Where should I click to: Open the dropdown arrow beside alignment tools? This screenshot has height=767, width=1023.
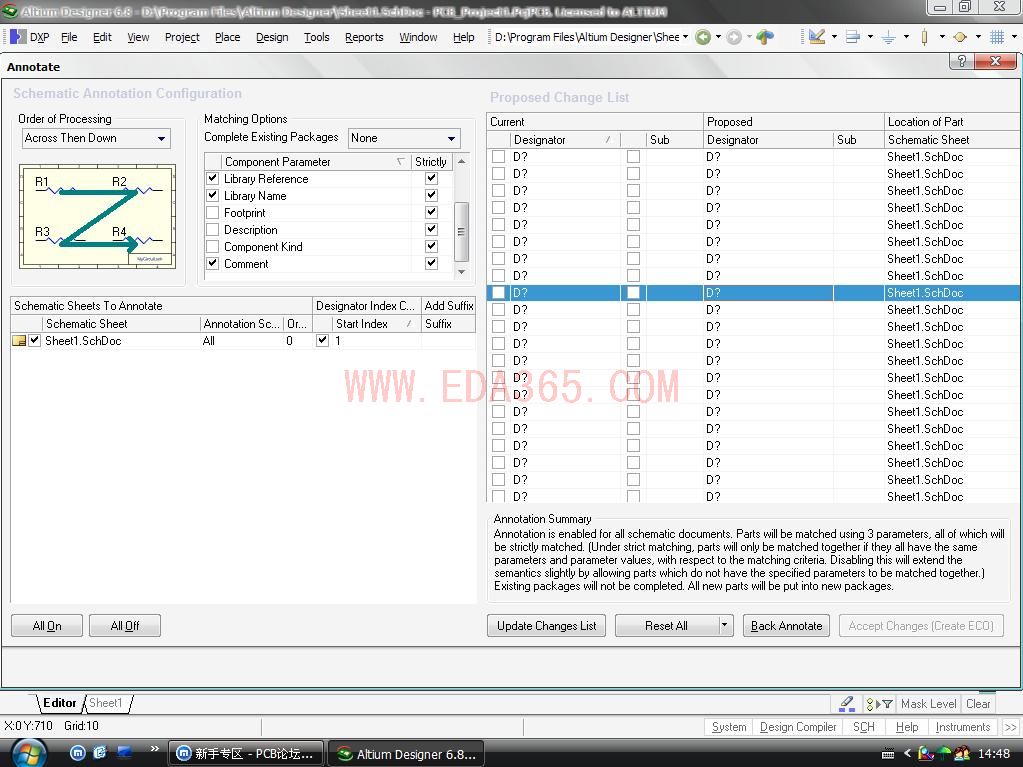pos(870,37)
